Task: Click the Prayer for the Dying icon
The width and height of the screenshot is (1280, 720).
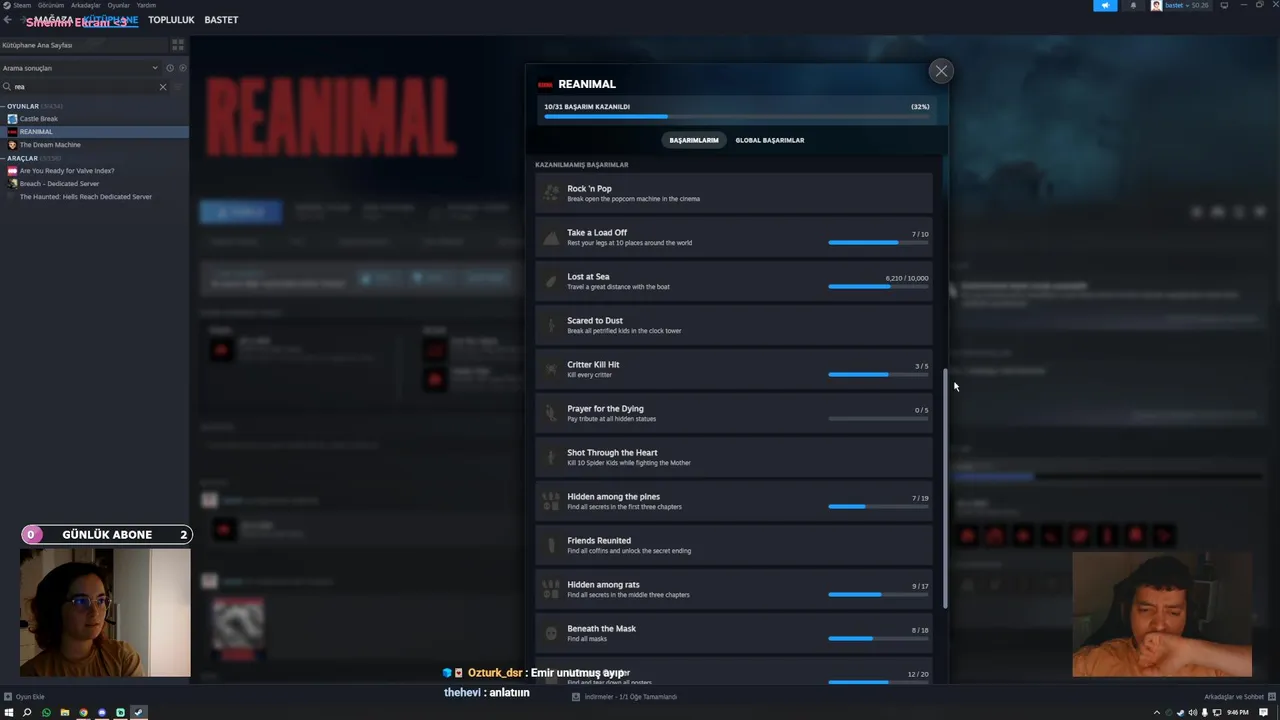Action: point(551,413)
